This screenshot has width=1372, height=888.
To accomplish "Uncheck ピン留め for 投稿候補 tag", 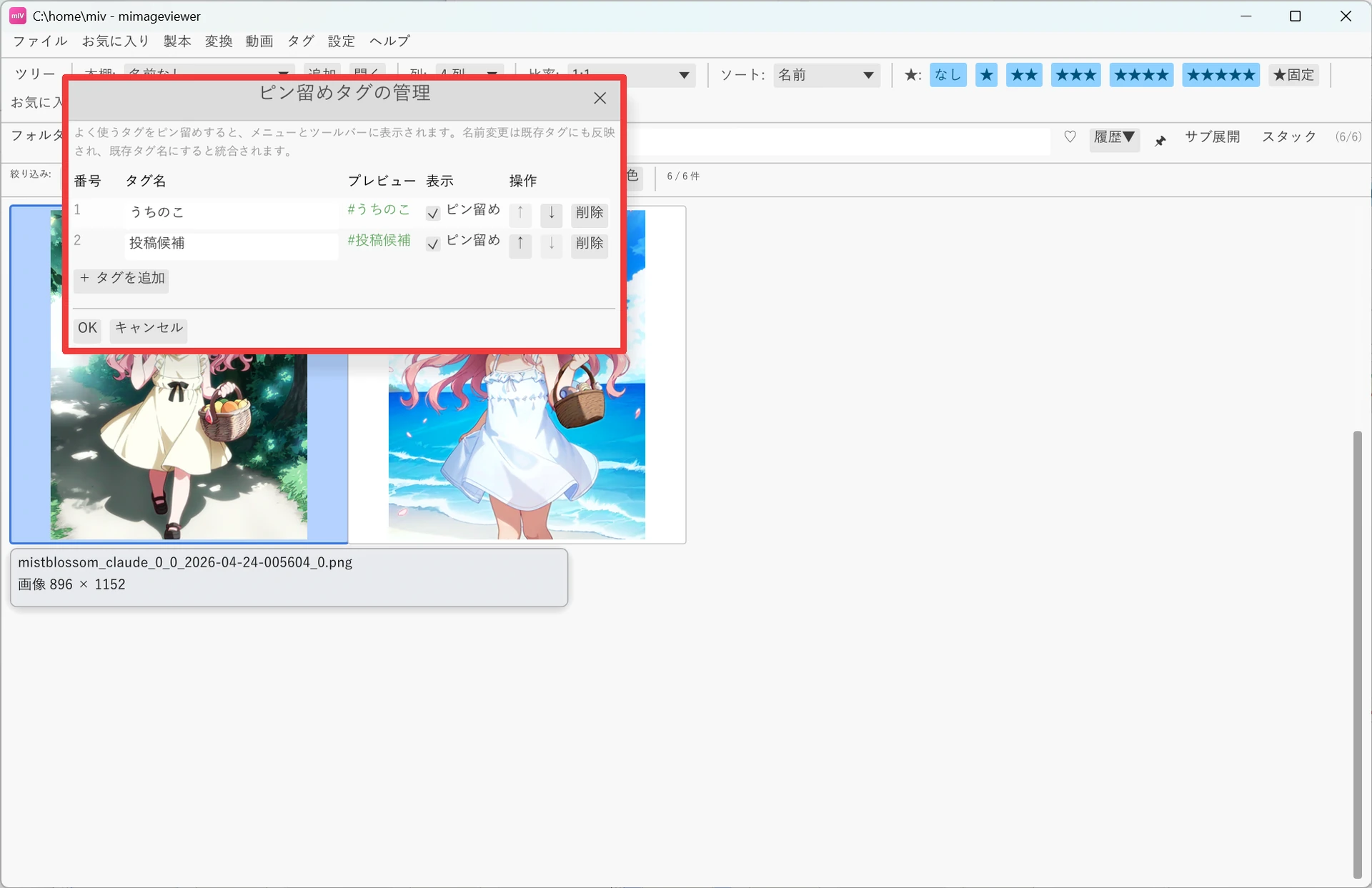I will 432,244.
